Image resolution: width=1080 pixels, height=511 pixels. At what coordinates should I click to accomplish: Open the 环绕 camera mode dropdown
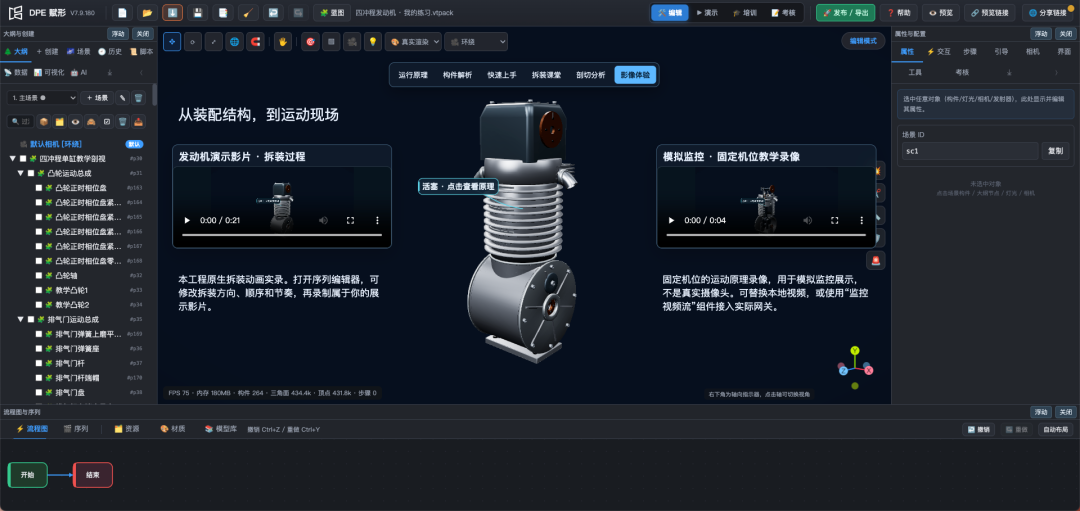pyautogui.click(x=476, y=42)
